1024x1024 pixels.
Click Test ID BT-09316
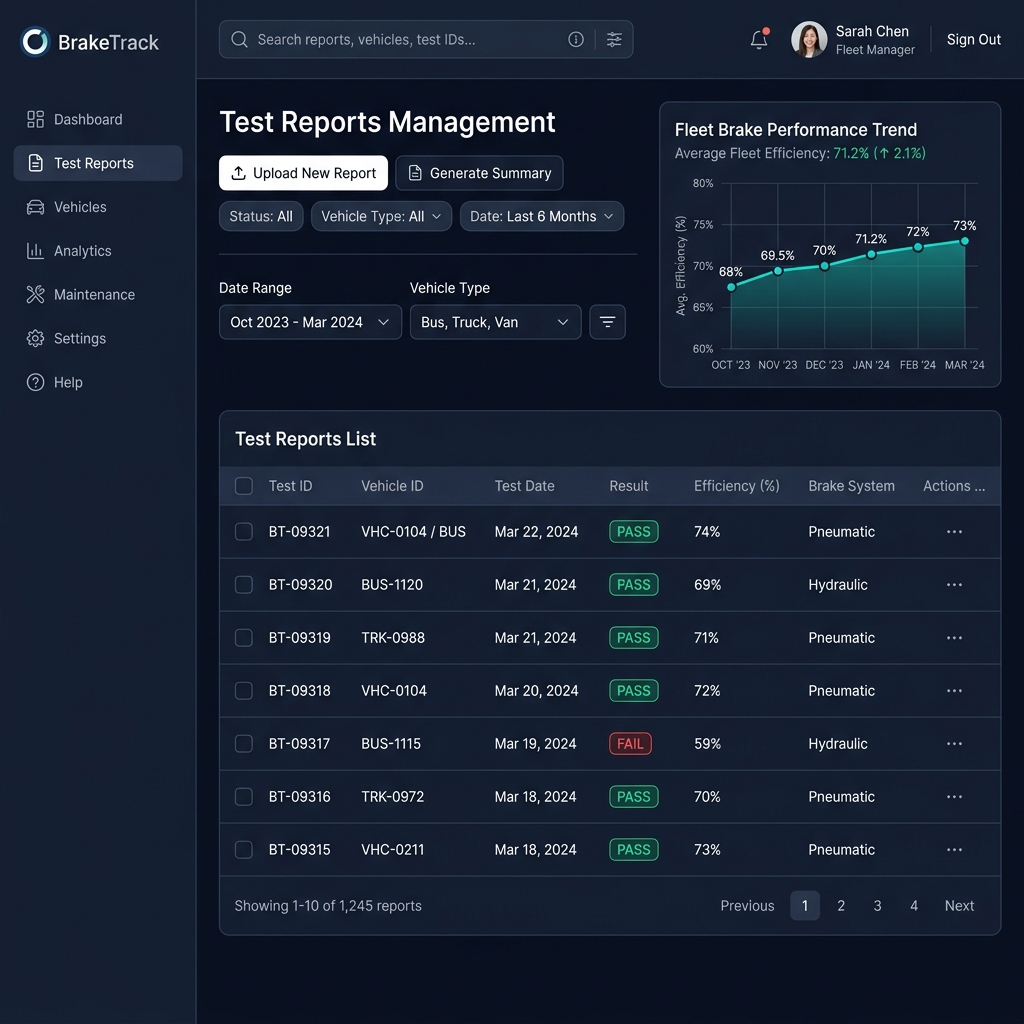point(300,797)
